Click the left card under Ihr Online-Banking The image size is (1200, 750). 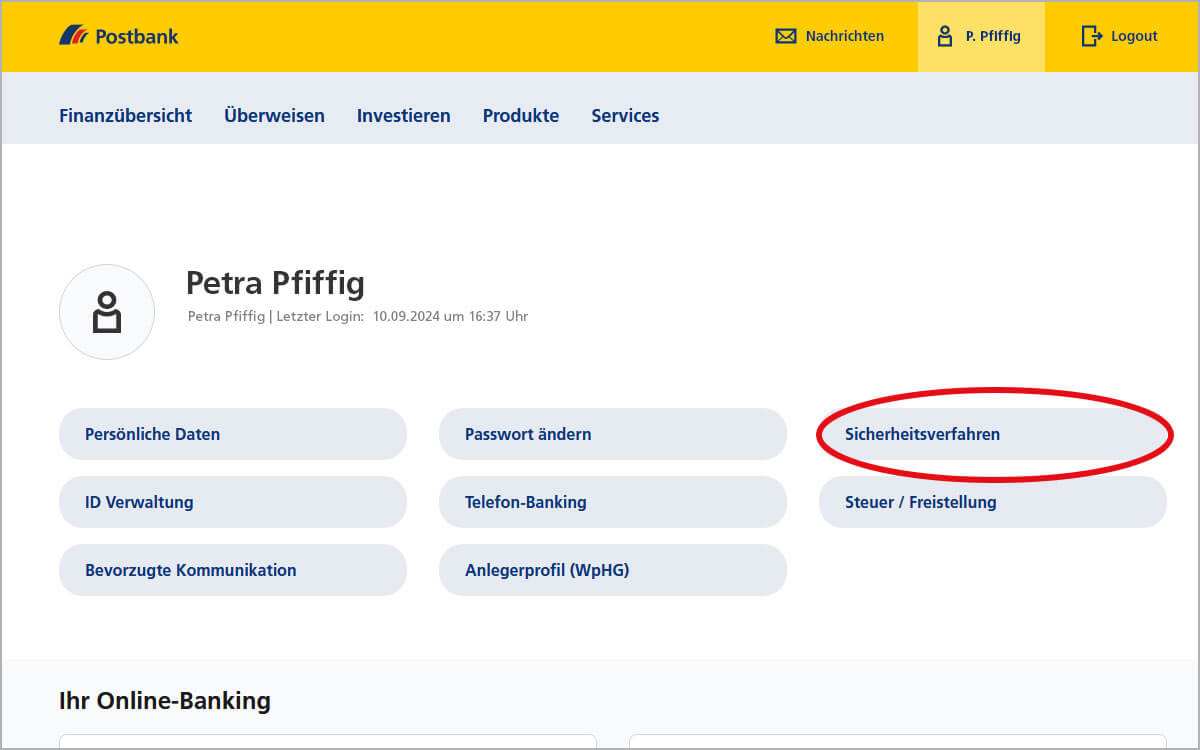[328, 741]
